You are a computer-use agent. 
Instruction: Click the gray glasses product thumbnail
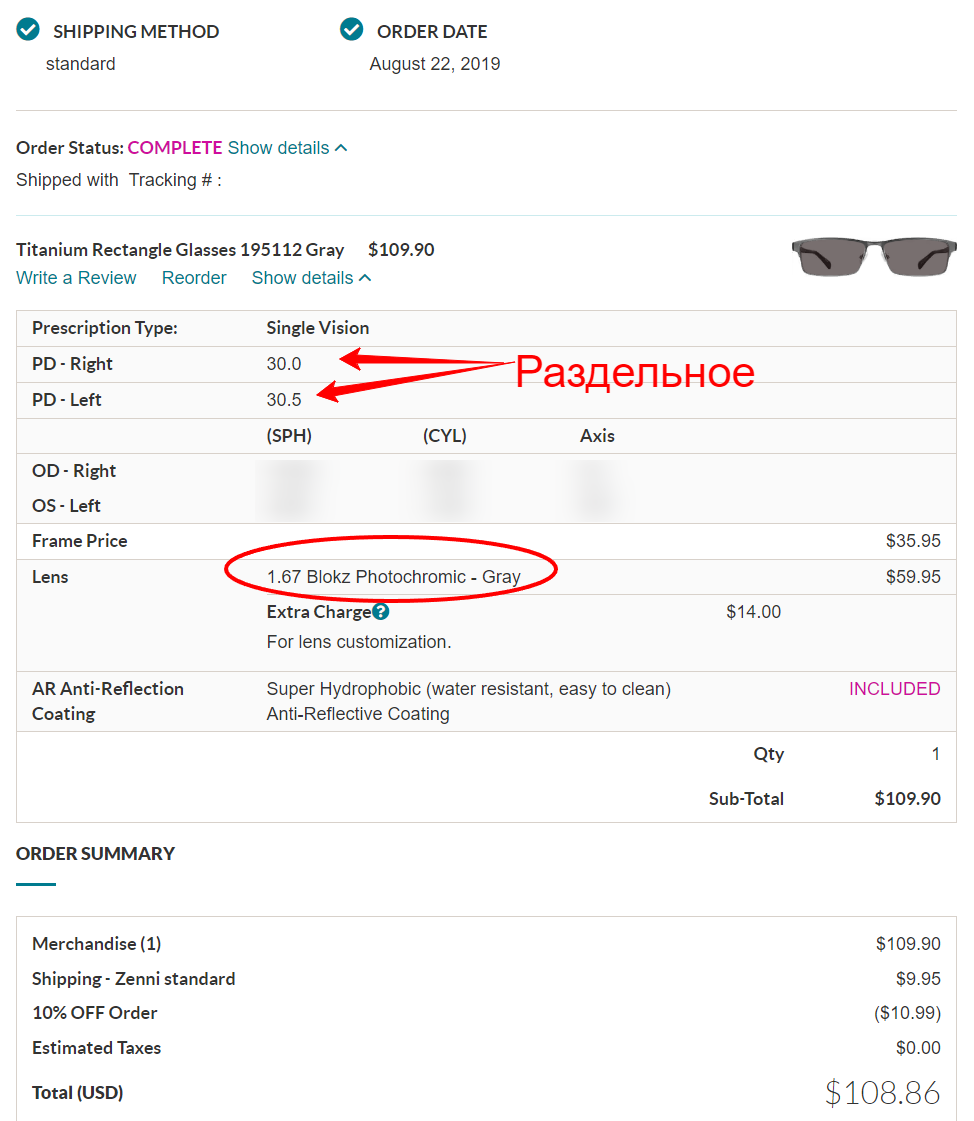[874, 255]
